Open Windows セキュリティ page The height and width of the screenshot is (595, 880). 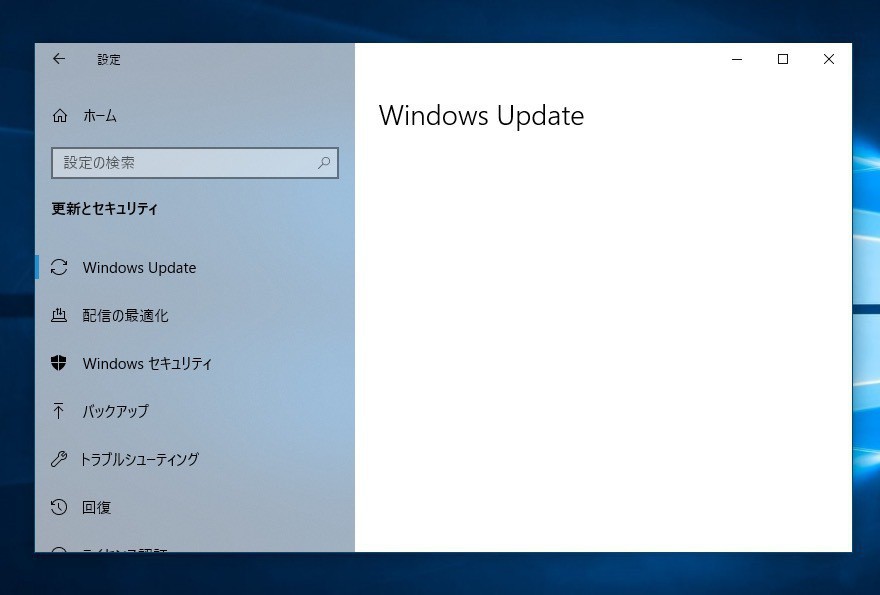[195, 363]
